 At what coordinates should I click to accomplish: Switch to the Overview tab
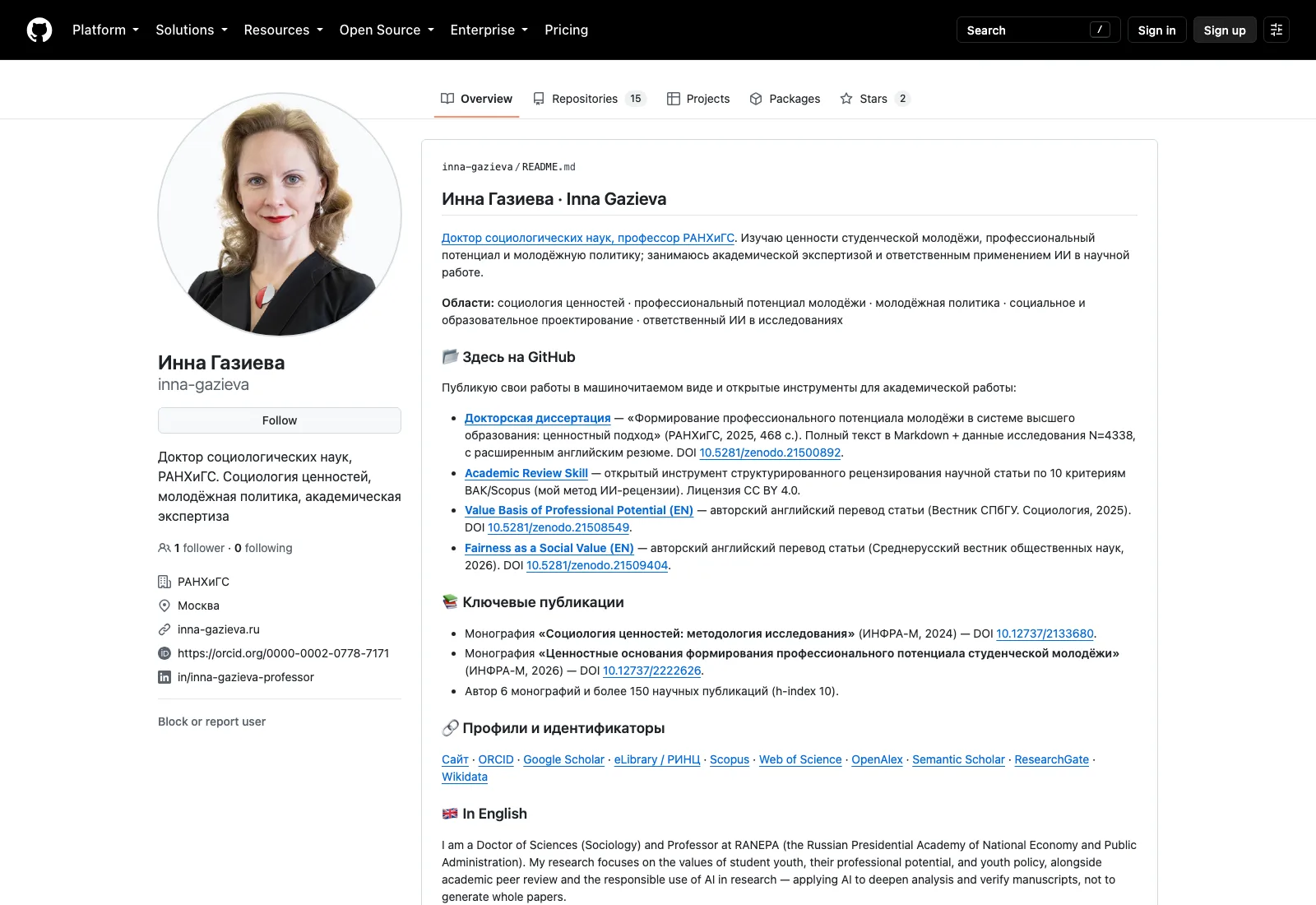476,99
